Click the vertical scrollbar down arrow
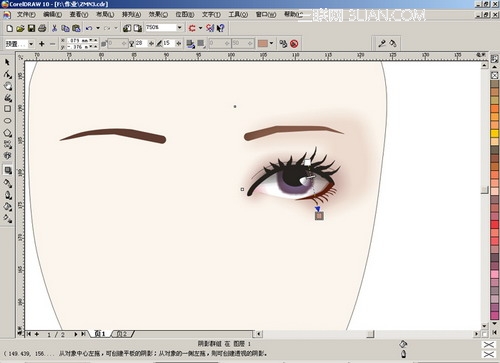The width and height of the screenshot is (500, 363). (484, 326)
